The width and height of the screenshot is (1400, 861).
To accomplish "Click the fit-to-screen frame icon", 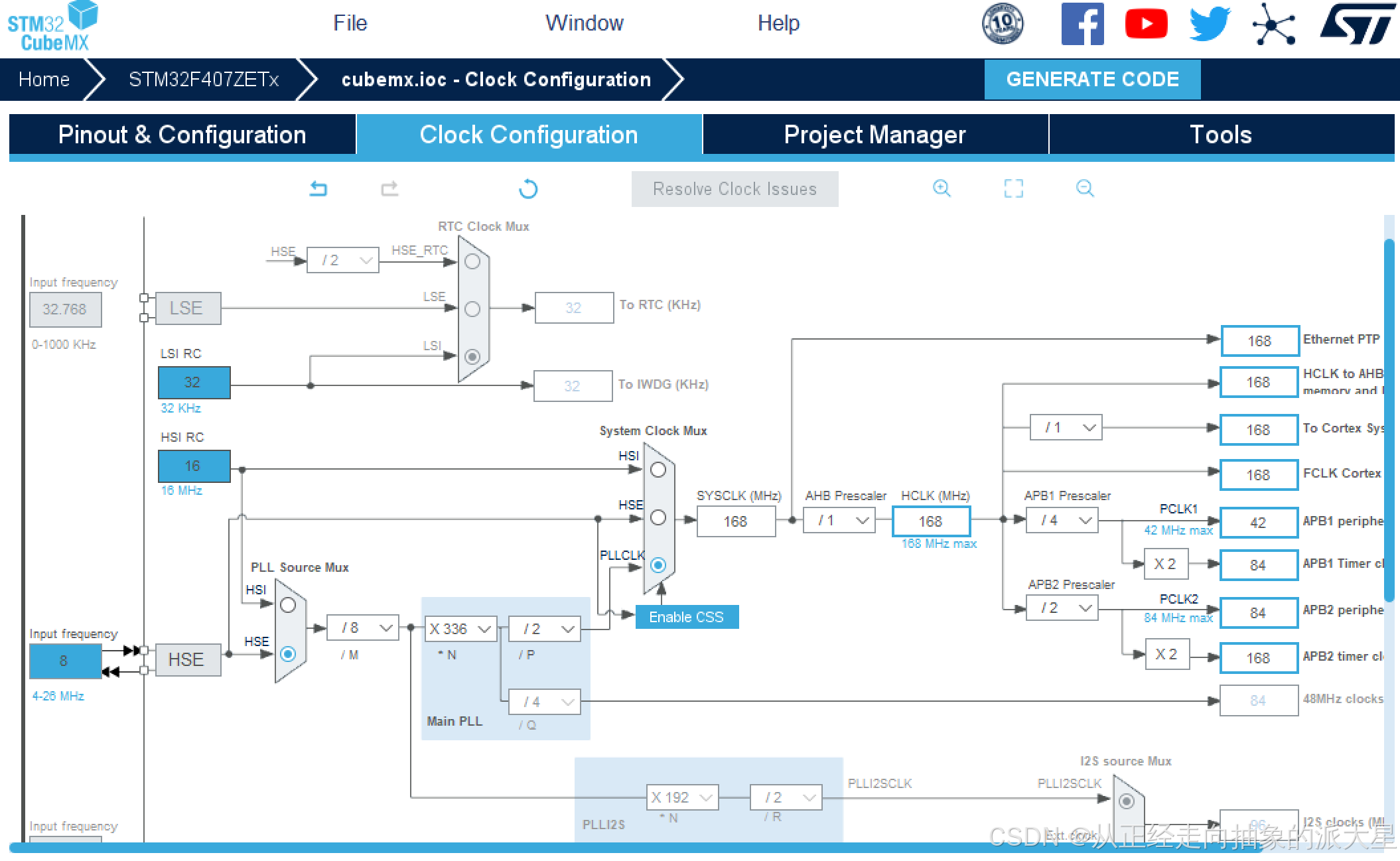I will pyautogui.click(x=1013, y=188).
